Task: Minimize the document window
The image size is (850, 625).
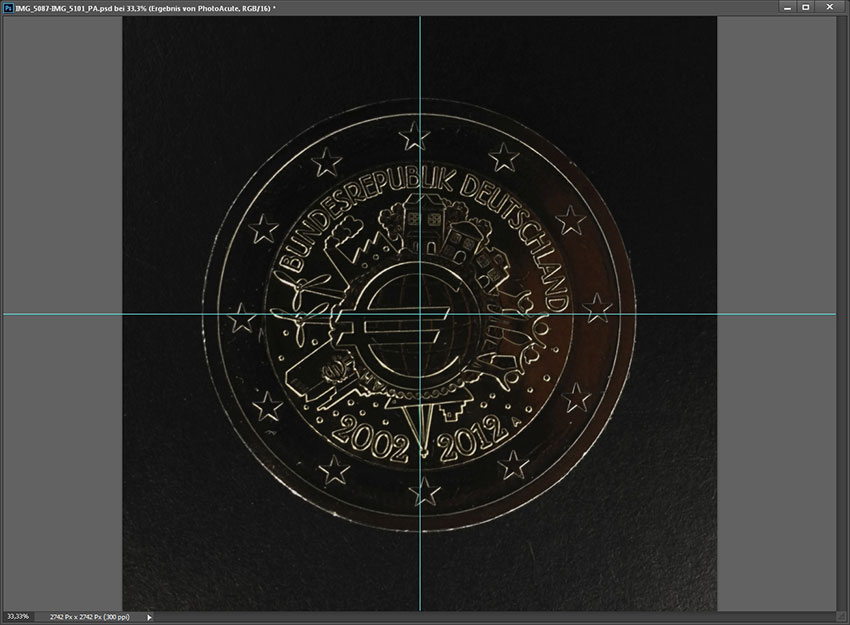Action: (788, 7)
